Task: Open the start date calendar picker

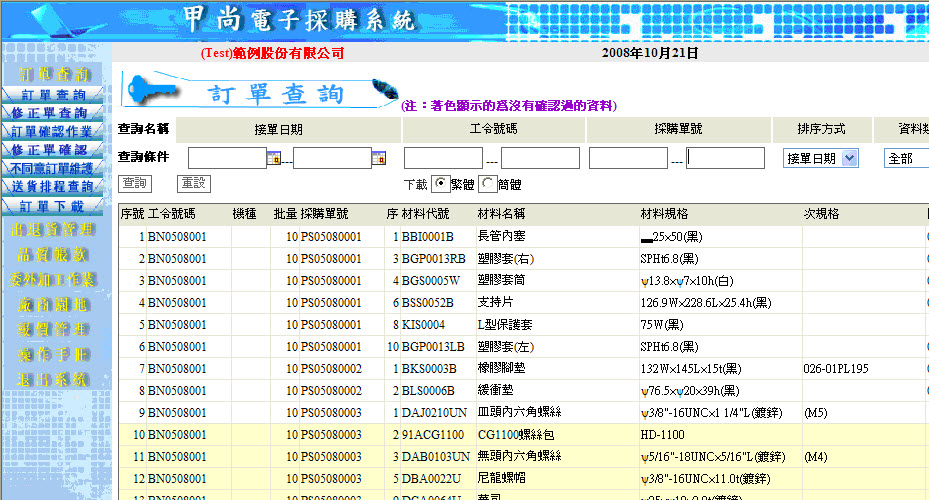Action: (274, 158)
